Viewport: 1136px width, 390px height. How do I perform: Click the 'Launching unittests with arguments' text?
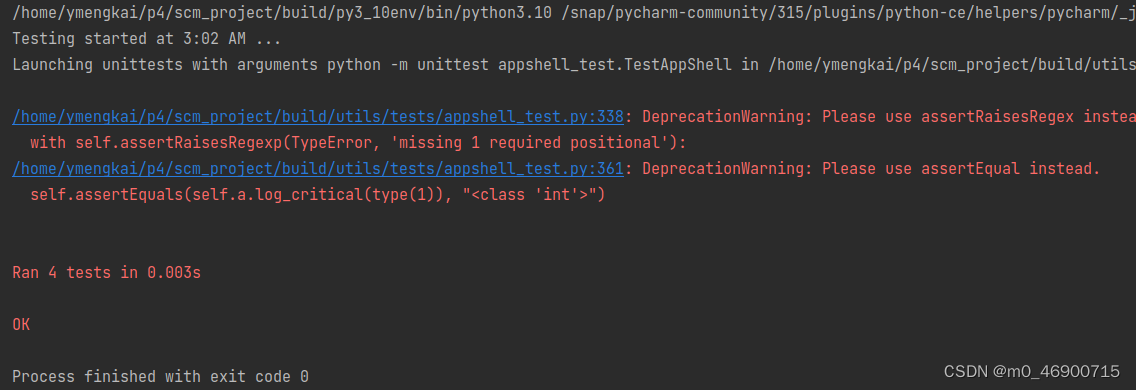[164, 65]
